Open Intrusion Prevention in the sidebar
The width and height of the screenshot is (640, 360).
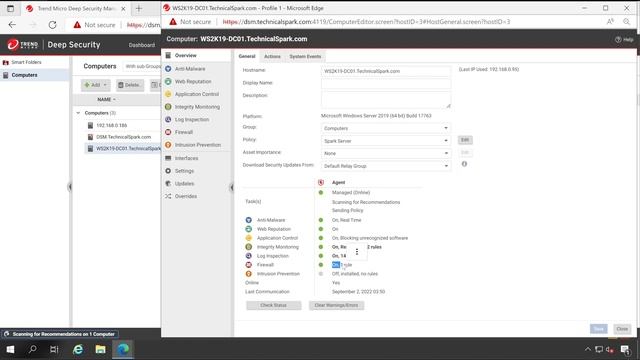click(x=197, y=145)
